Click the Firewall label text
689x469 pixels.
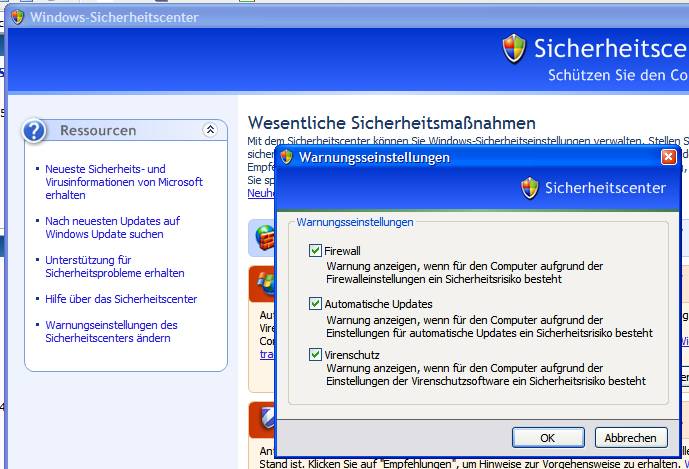pos(342,251)
